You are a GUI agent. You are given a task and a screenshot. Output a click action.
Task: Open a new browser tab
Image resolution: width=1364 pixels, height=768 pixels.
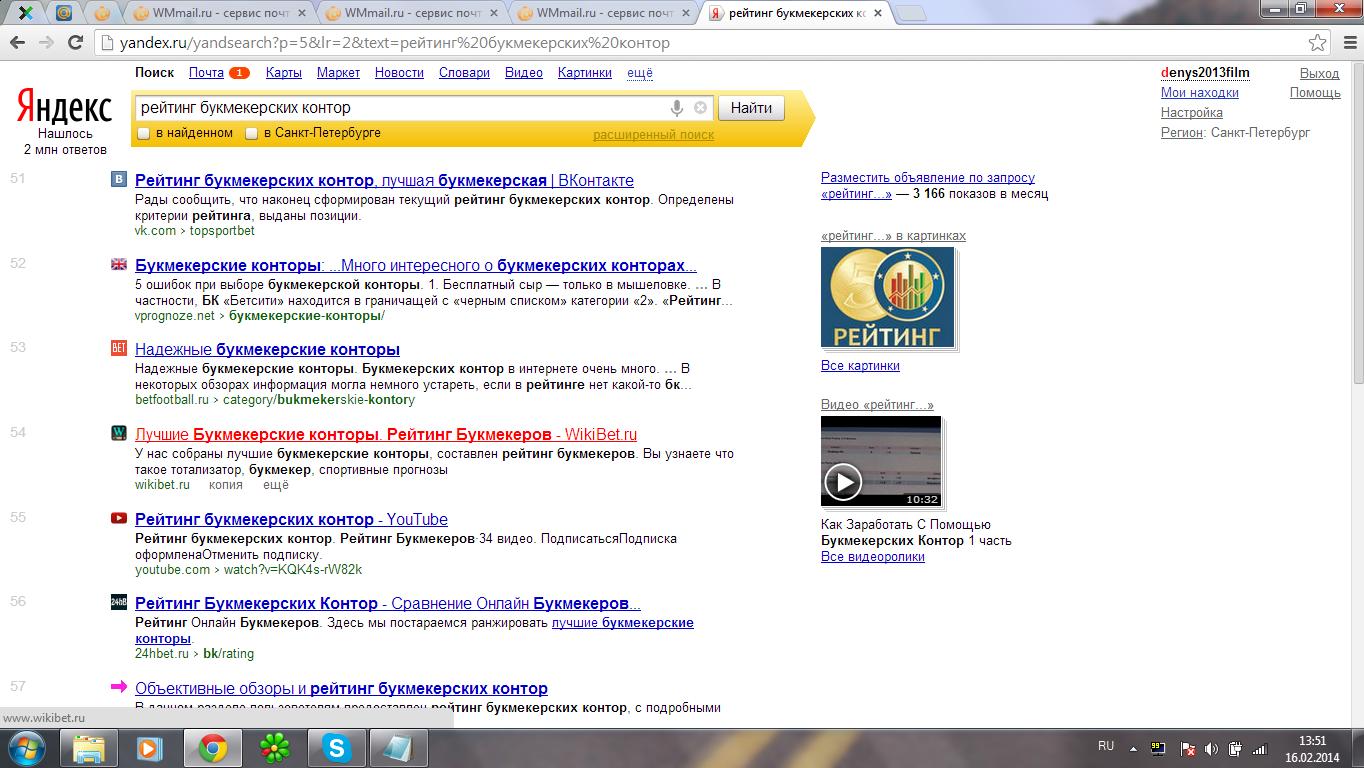(x=910, y=13)
